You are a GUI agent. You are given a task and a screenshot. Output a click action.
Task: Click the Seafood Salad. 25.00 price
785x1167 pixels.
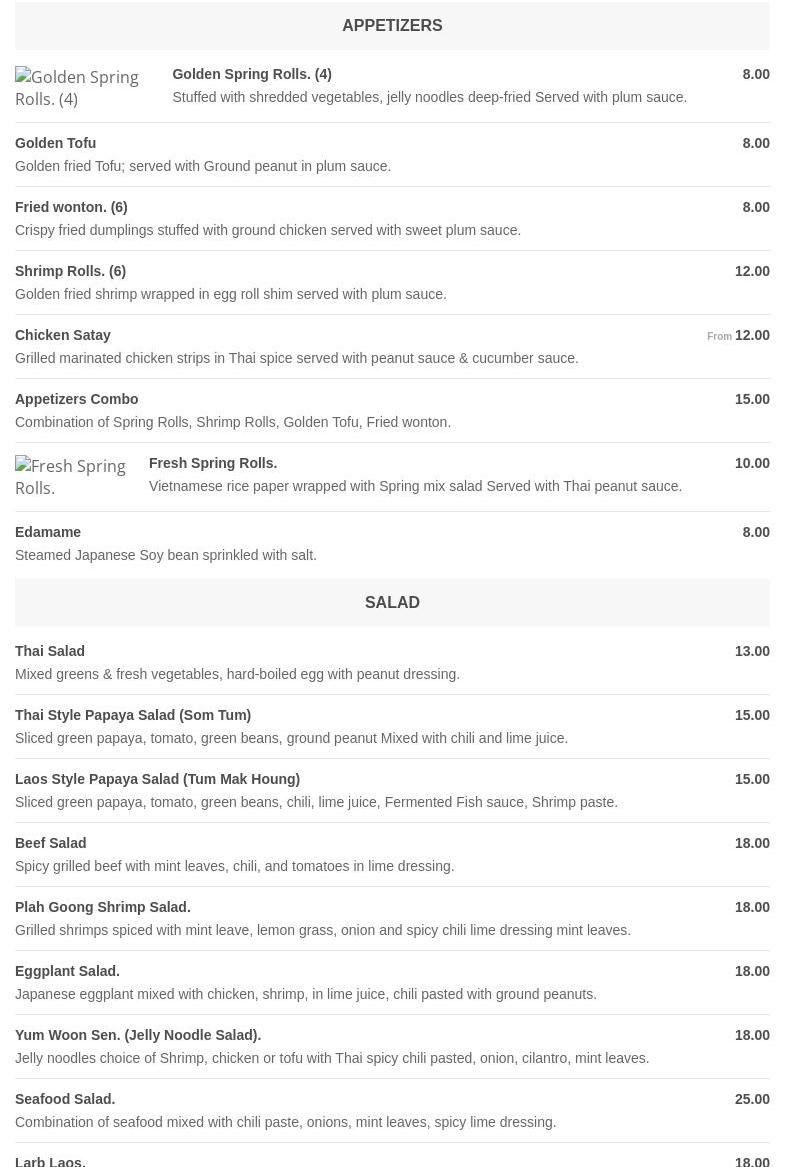(752, 1099)
